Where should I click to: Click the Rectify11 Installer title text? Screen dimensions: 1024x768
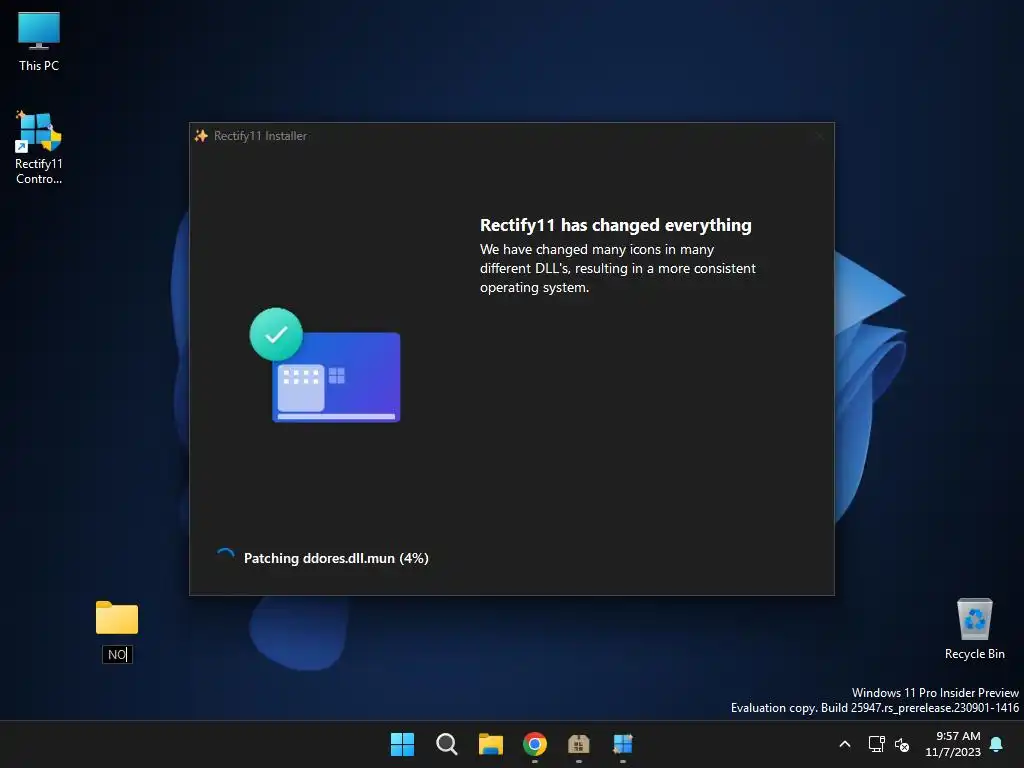pyautogui.click(x=261, y=136)
